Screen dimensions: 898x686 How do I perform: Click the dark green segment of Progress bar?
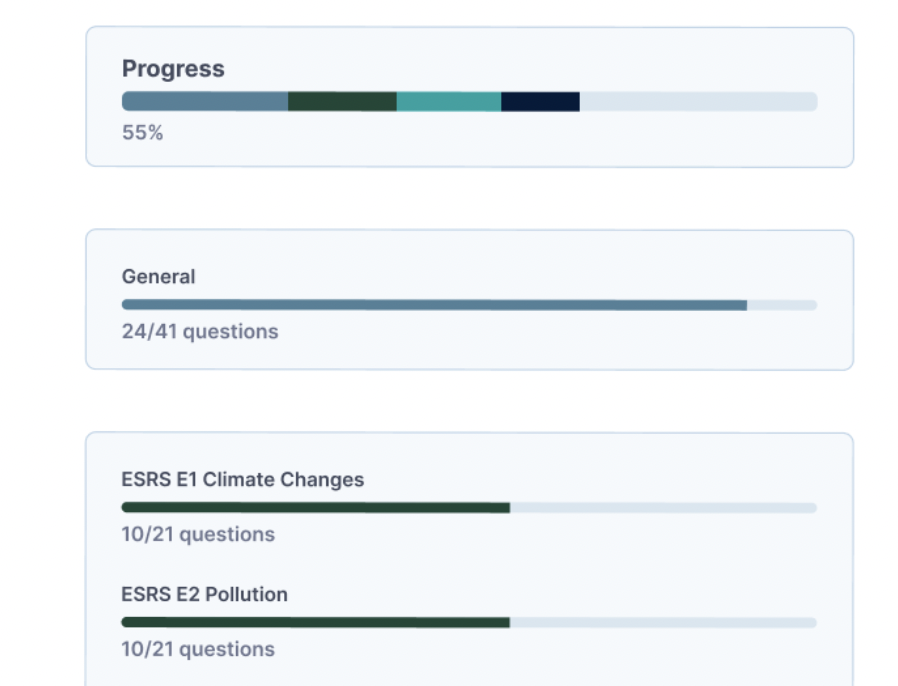pos(342,102)
